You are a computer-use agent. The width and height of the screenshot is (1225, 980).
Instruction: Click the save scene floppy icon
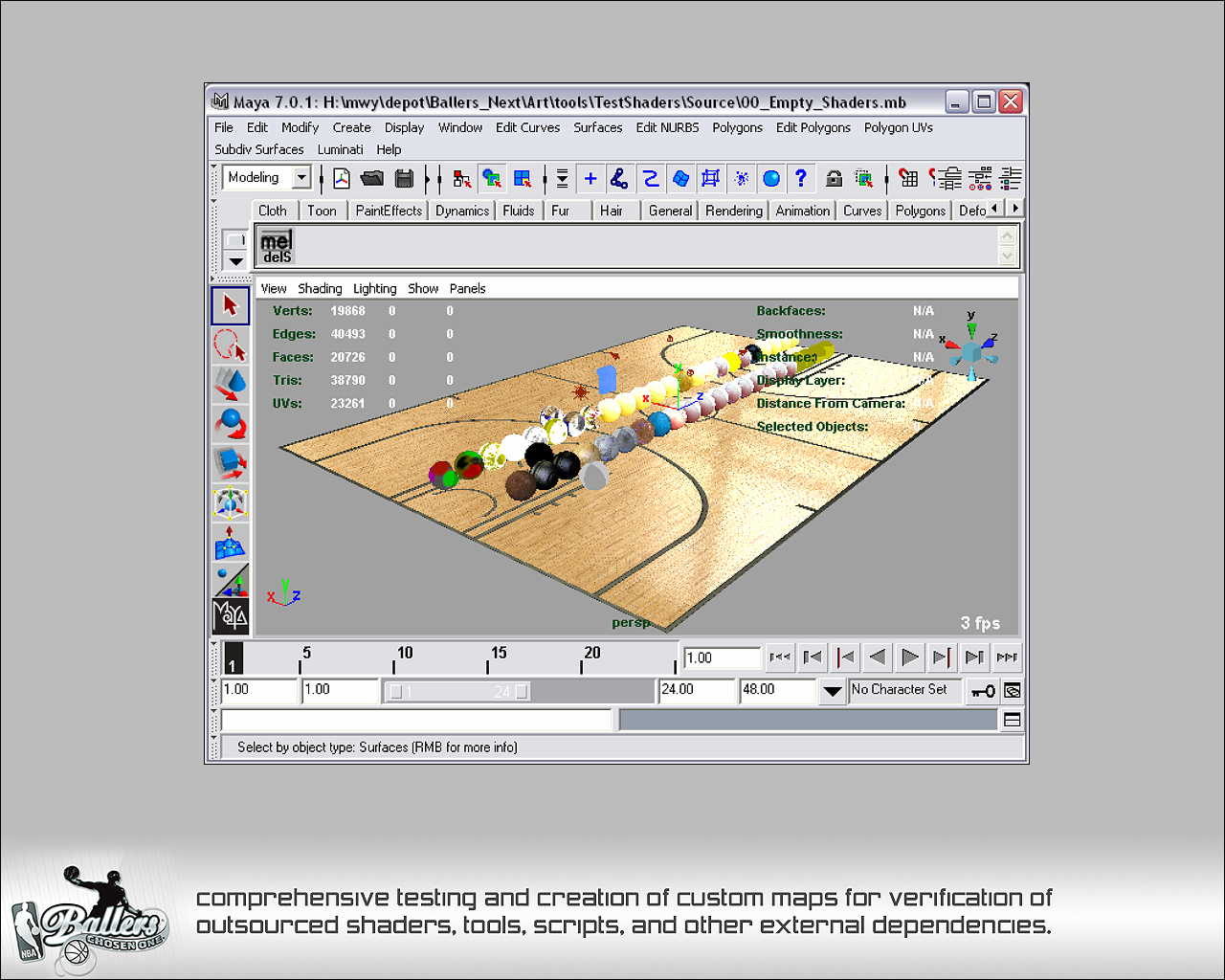click(x=404, y=178)
